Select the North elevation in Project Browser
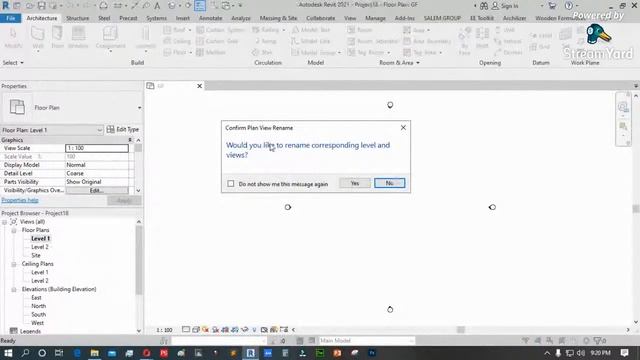640x360 pixels. [x=38, y=306]
